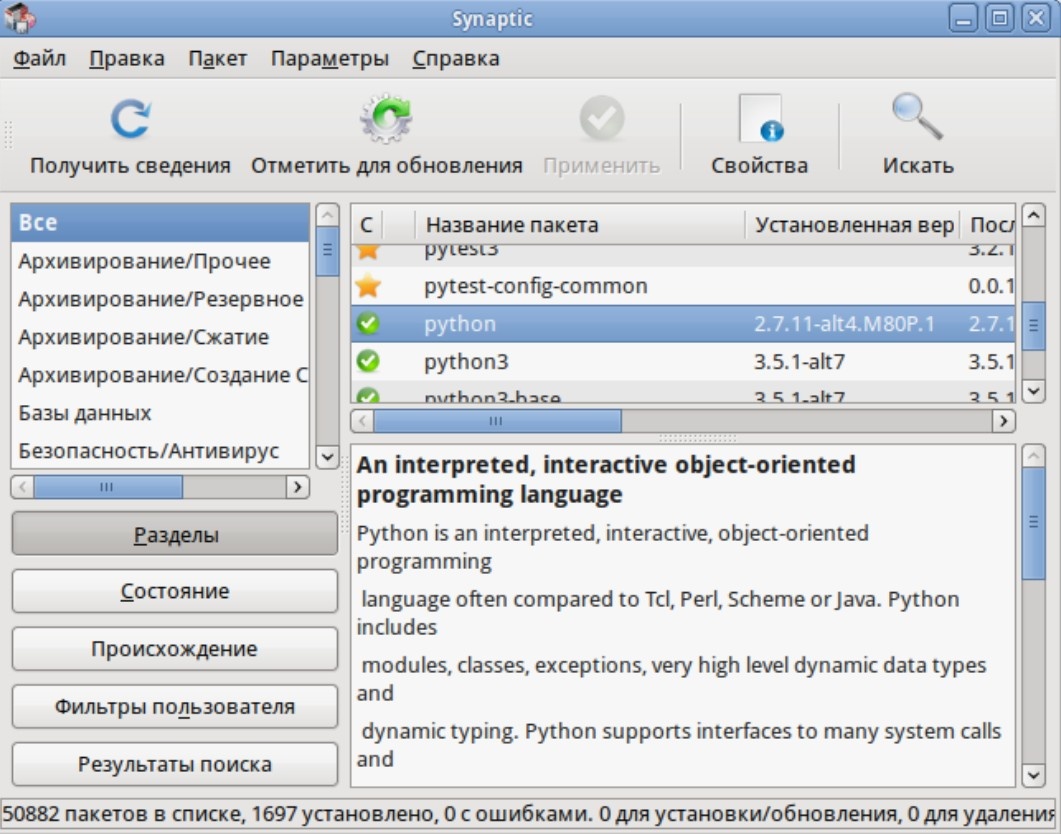Select the python3 package row
Image resolution: width=1061 pixels, height=834 pixels.
point(683,361)
